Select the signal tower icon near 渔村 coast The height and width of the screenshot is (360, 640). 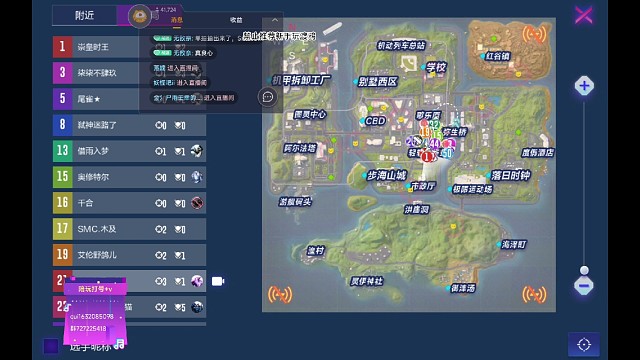point(280,294)
